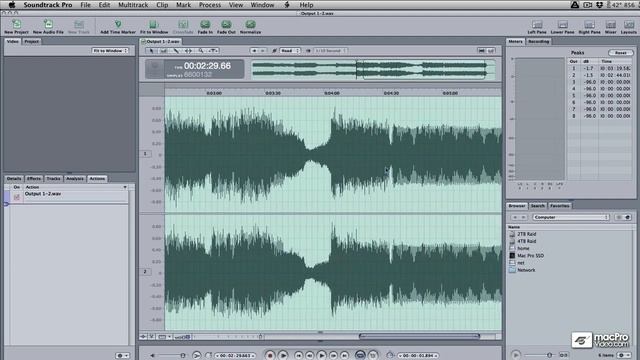Viewport: 640px width, 360px height.
Task: Toggle the Lower Pane layout icon
Action: pos(562,24)
